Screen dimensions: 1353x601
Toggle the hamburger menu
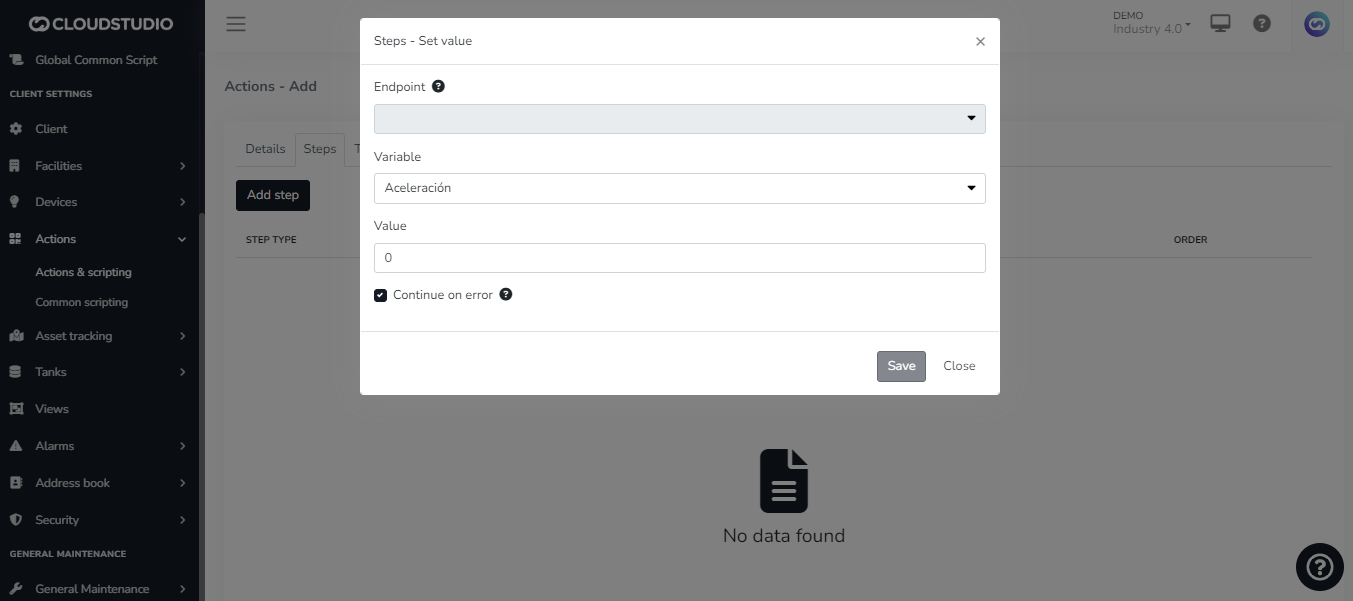pyautogui.click(x=236, y=23)
